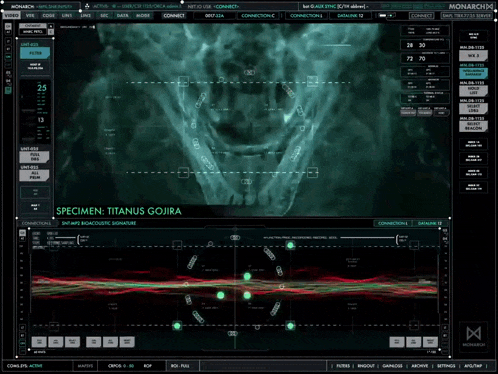This screenshot has width=498, height=374.
Task: Click the value 72 70 readout box
Action: pyautogui.click(x=425, y=58)
